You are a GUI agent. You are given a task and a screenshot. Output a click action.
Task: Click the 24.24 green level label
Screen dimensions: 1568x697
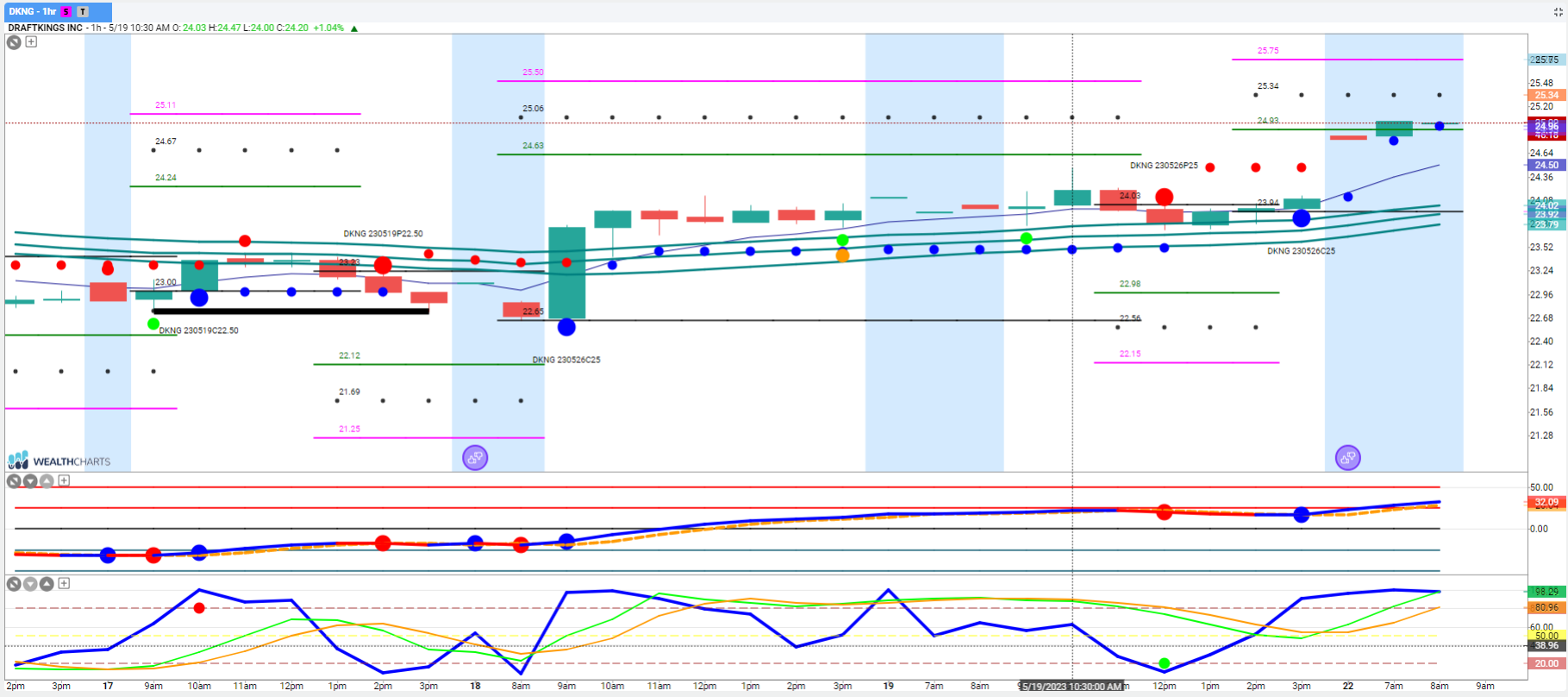click(166, 178)
